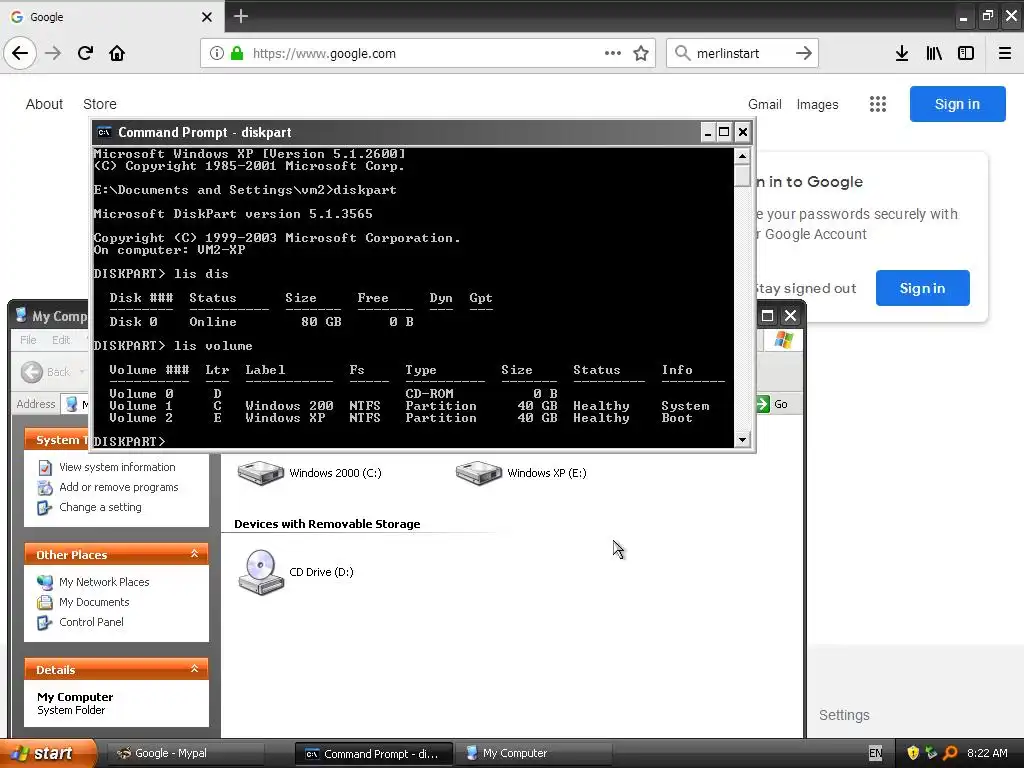Click Sign in inside the Google popup
The image size is (1024, 768).
coord(922,288)
